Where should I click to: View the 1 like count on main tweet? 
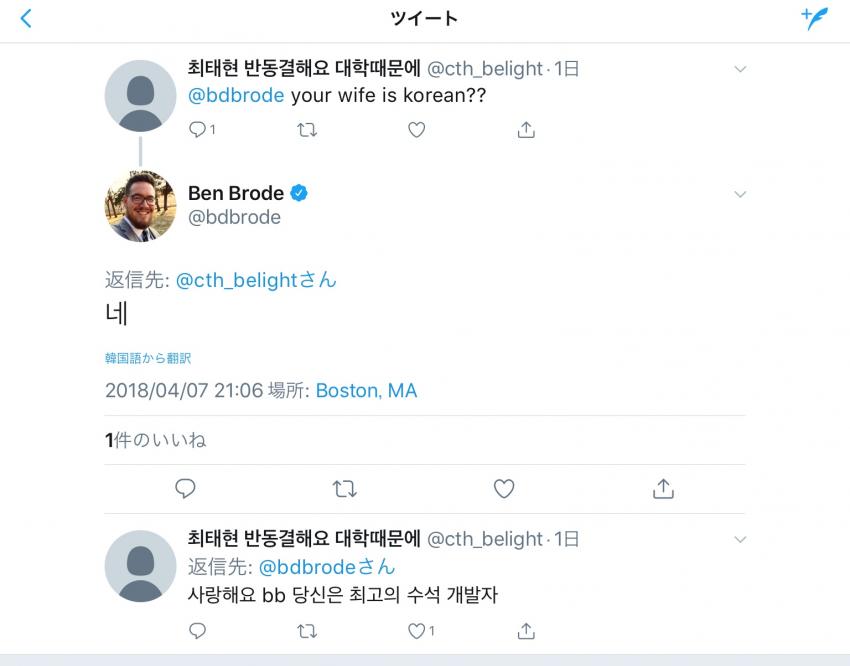point(155,440)
